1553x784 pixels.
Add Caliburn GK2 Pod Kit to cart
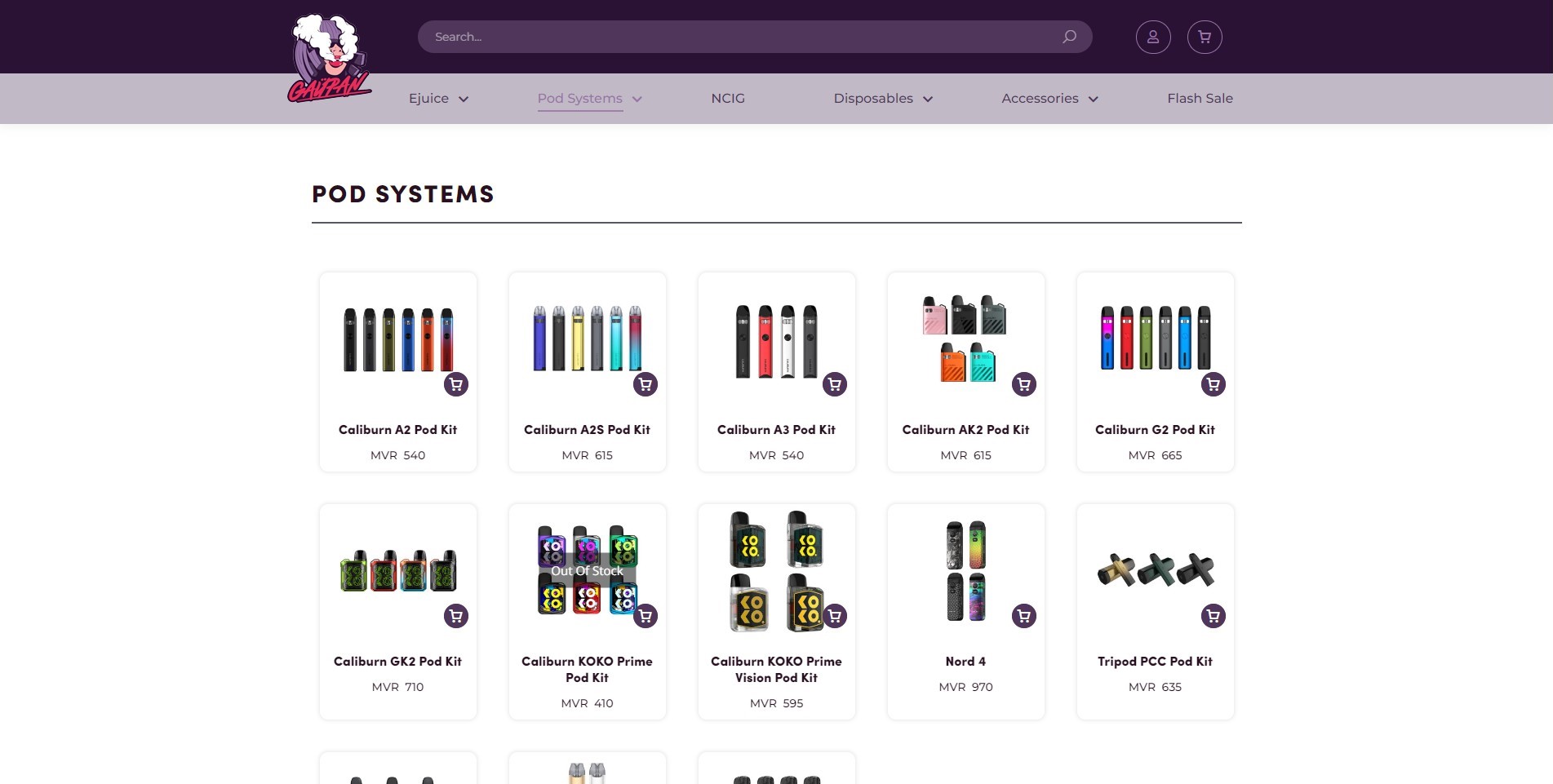tap(456, 616)
